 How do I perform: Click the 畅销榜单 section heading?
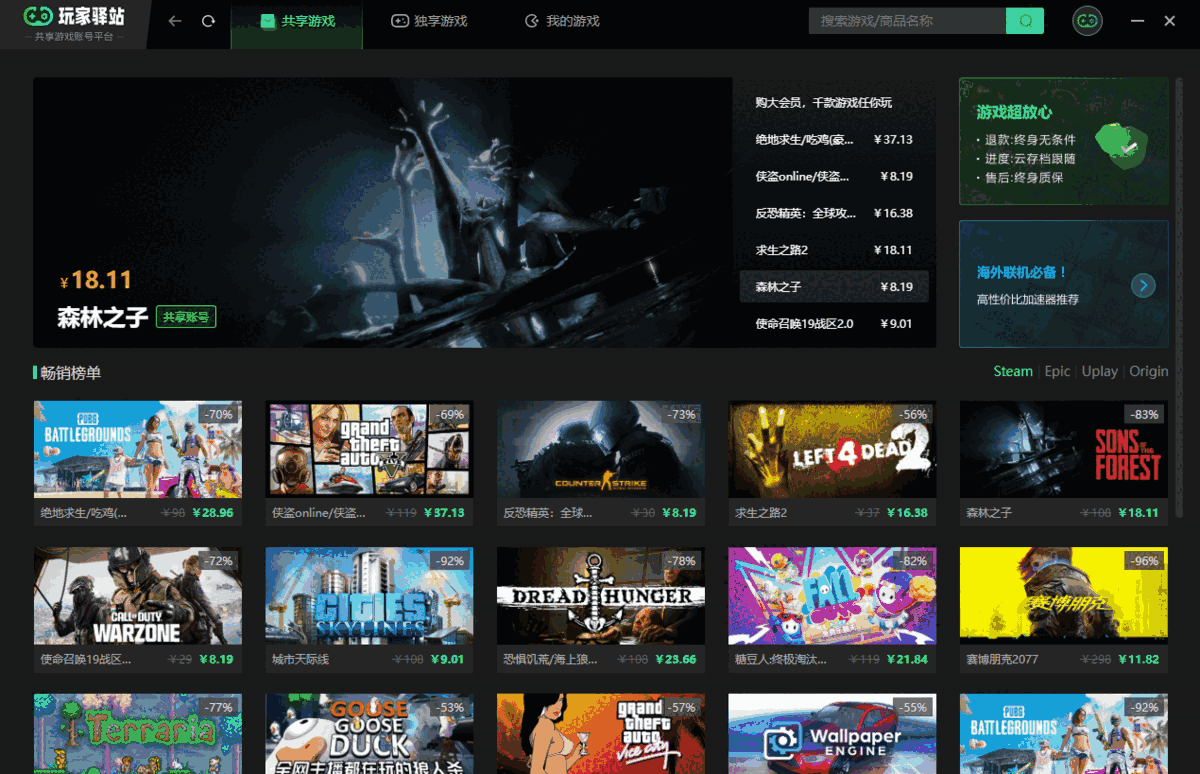(71, 373)
